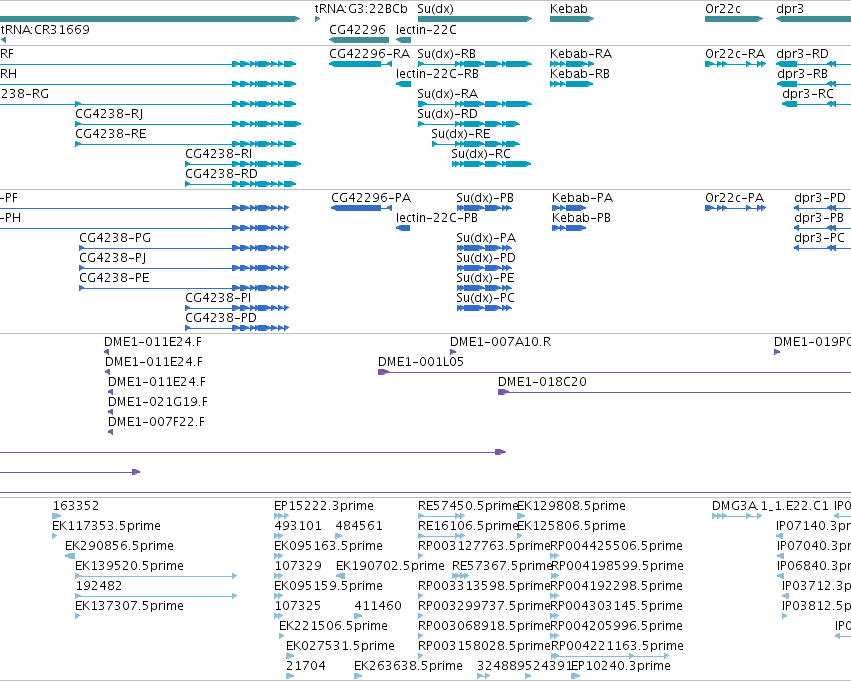Click the dpr3 gene label
This screenshot has height=681, width=851.
[790, 9]
